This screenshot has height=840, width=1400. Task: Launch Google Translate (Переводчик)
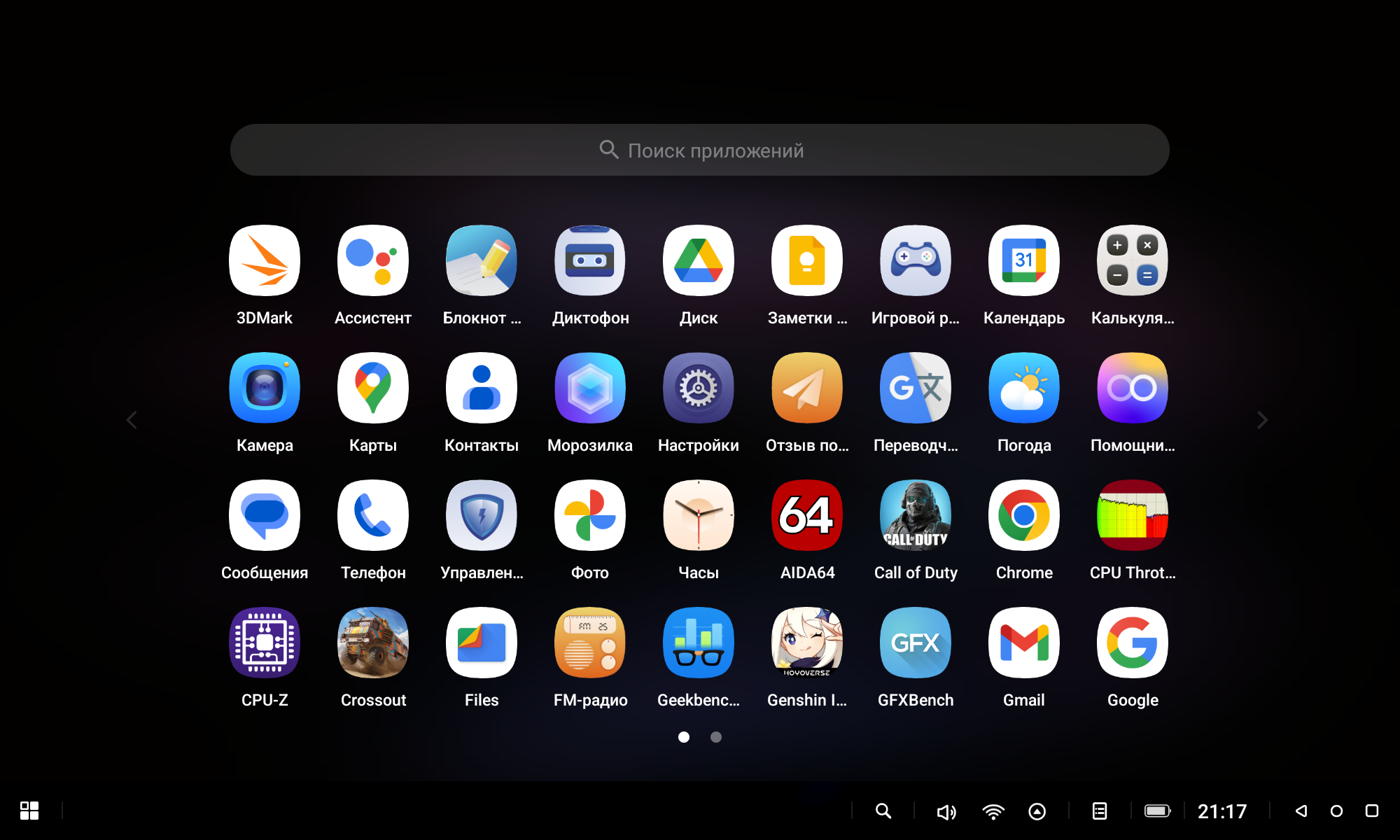tap(916, 388)
